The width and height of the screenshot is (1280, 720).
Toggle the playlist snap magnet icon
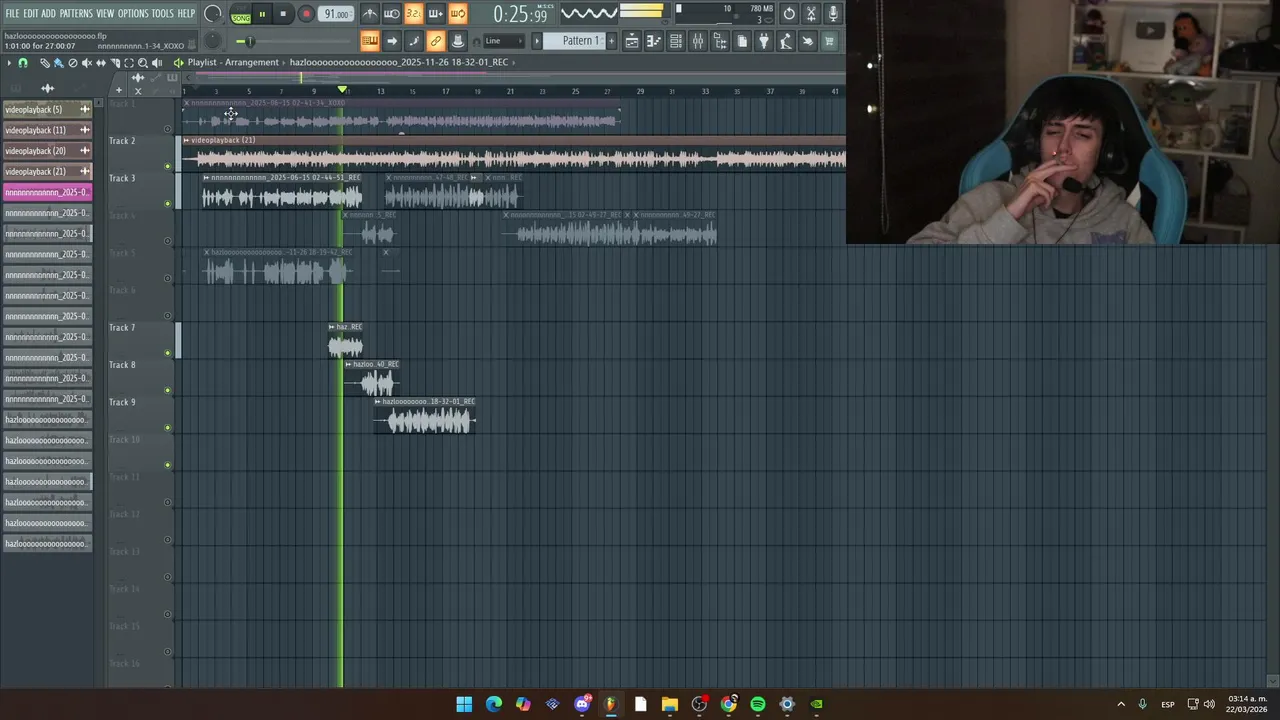tap(23, 63)
